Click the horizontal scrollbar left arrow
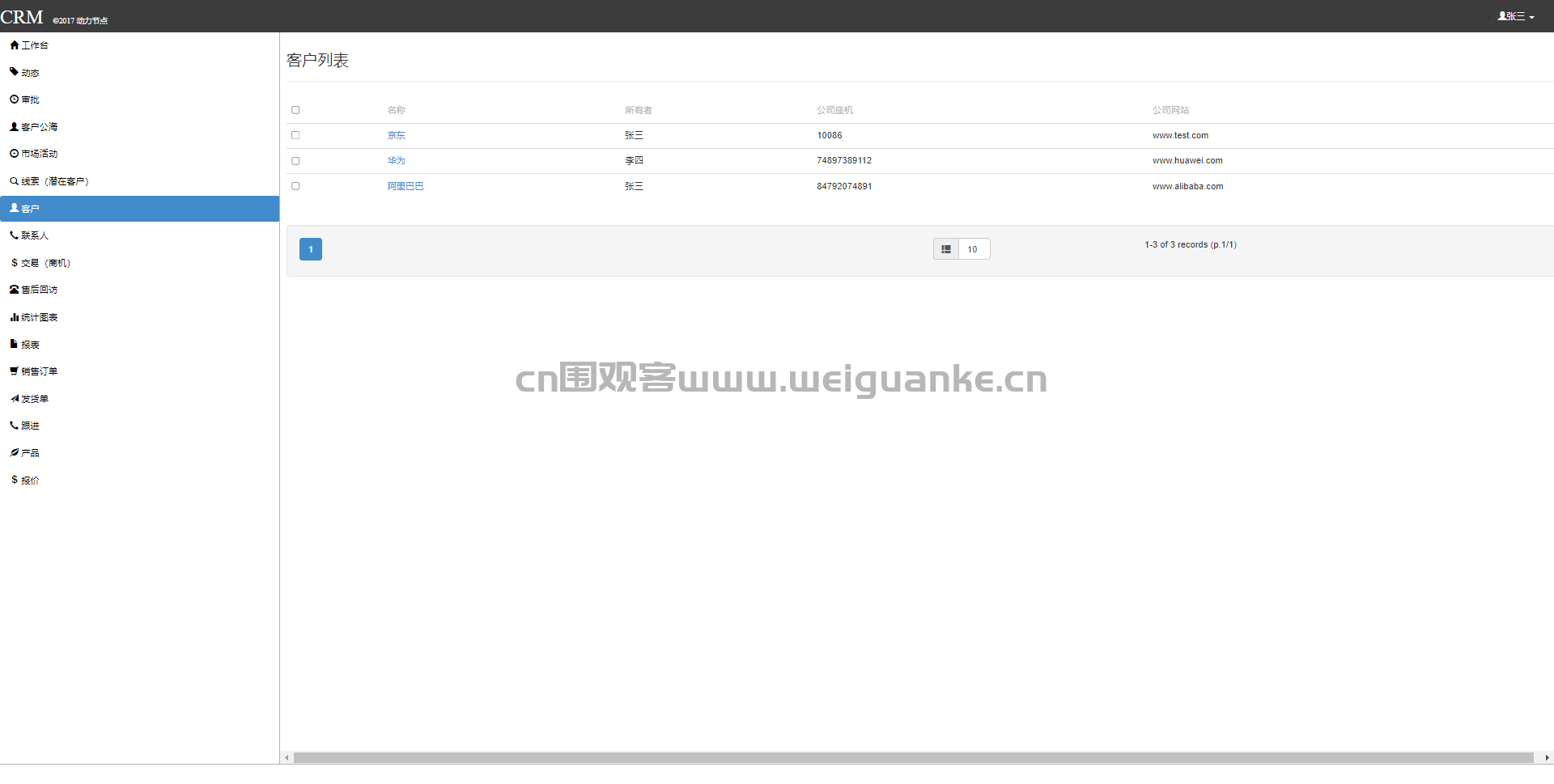 (287, 758)
